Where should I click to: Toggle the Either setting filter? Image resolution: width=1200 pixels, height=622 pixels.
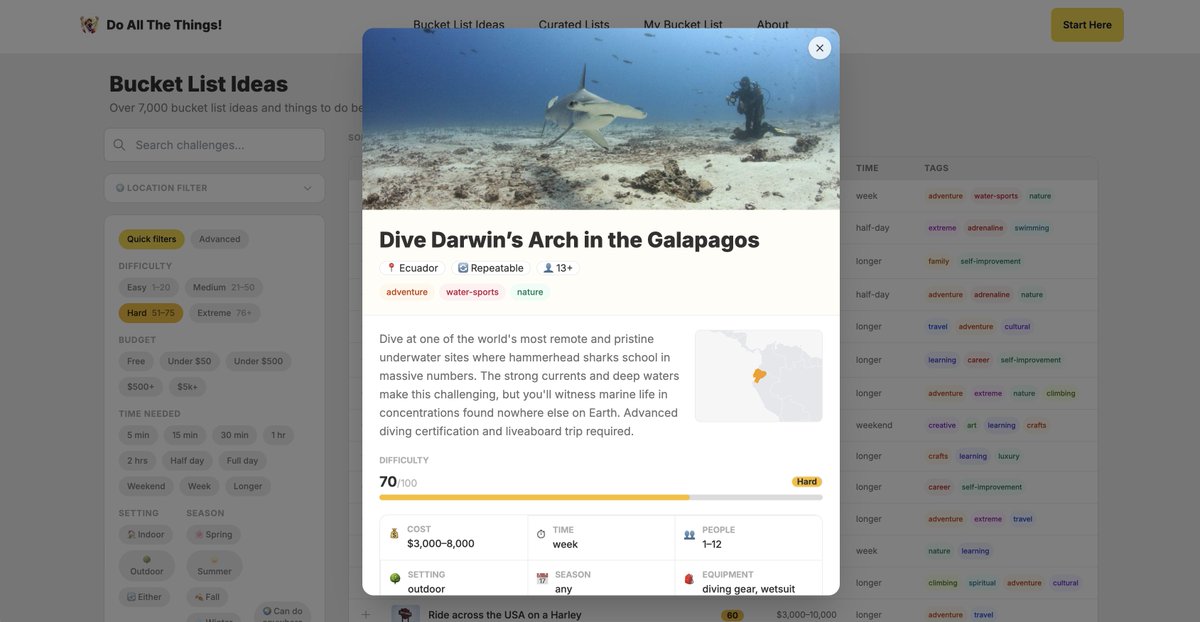point(145,597)
